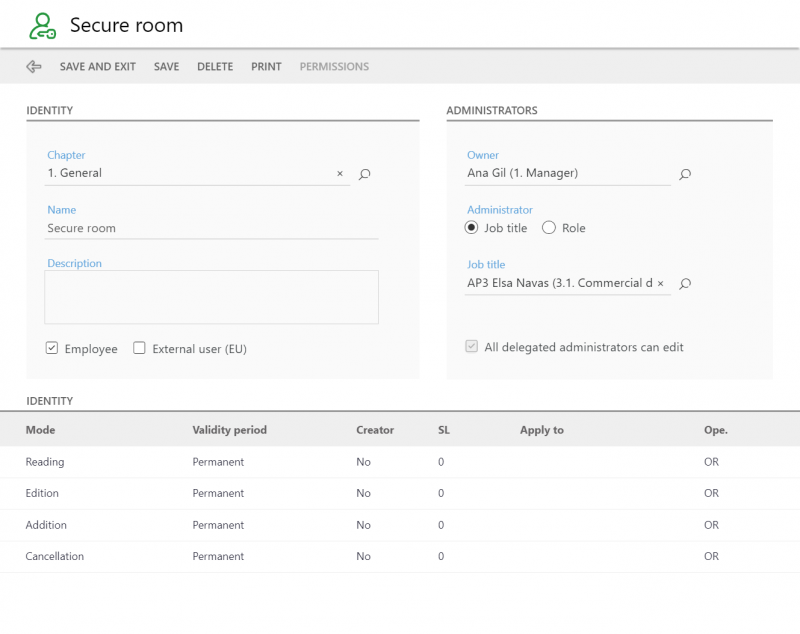
Task: Toggle the Employee checkbox
Action: click(x=52, y=348)
